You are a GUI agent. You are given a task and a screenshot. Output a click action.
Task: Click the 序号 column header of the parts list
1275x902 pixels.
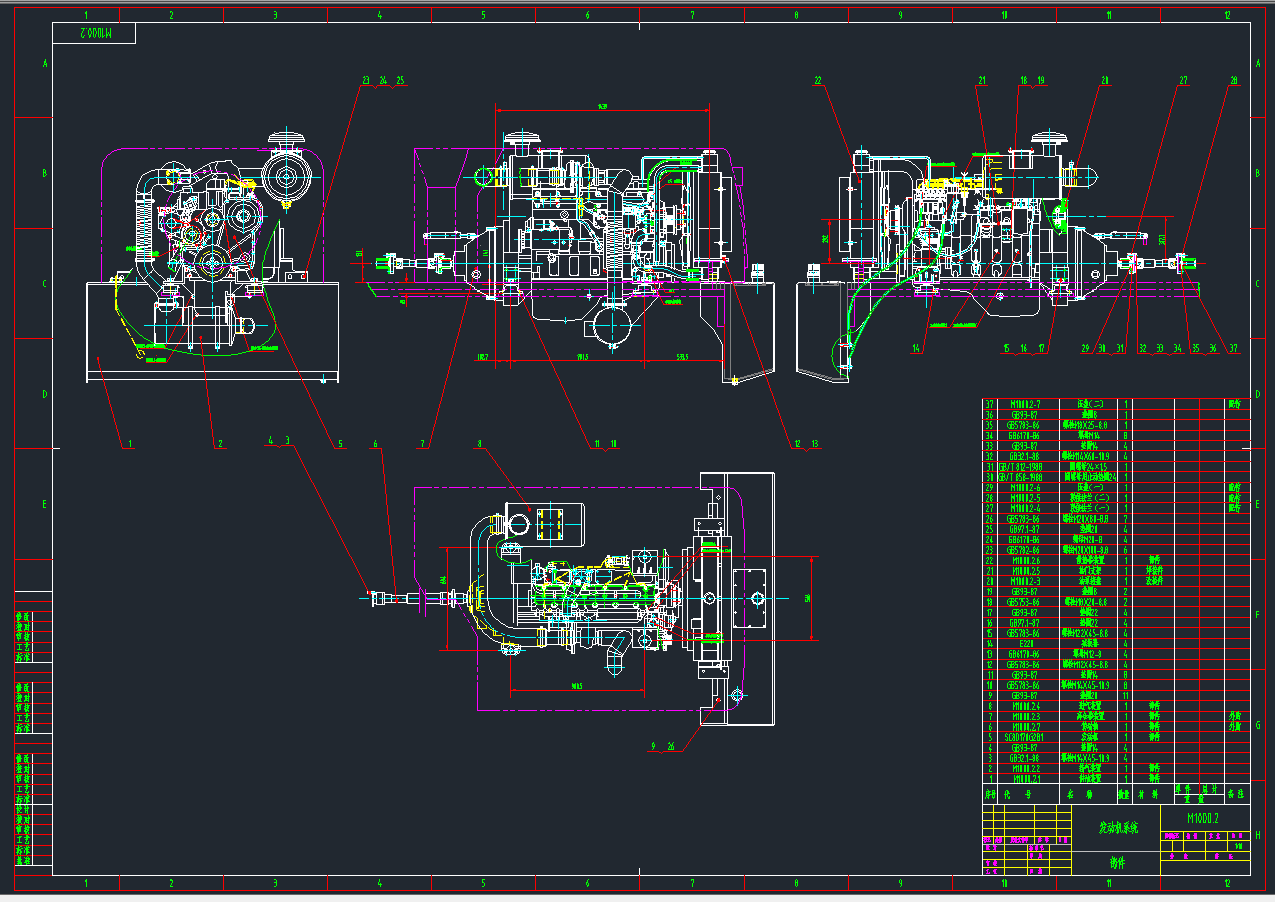pyautogui.click(x=991, y=792)
